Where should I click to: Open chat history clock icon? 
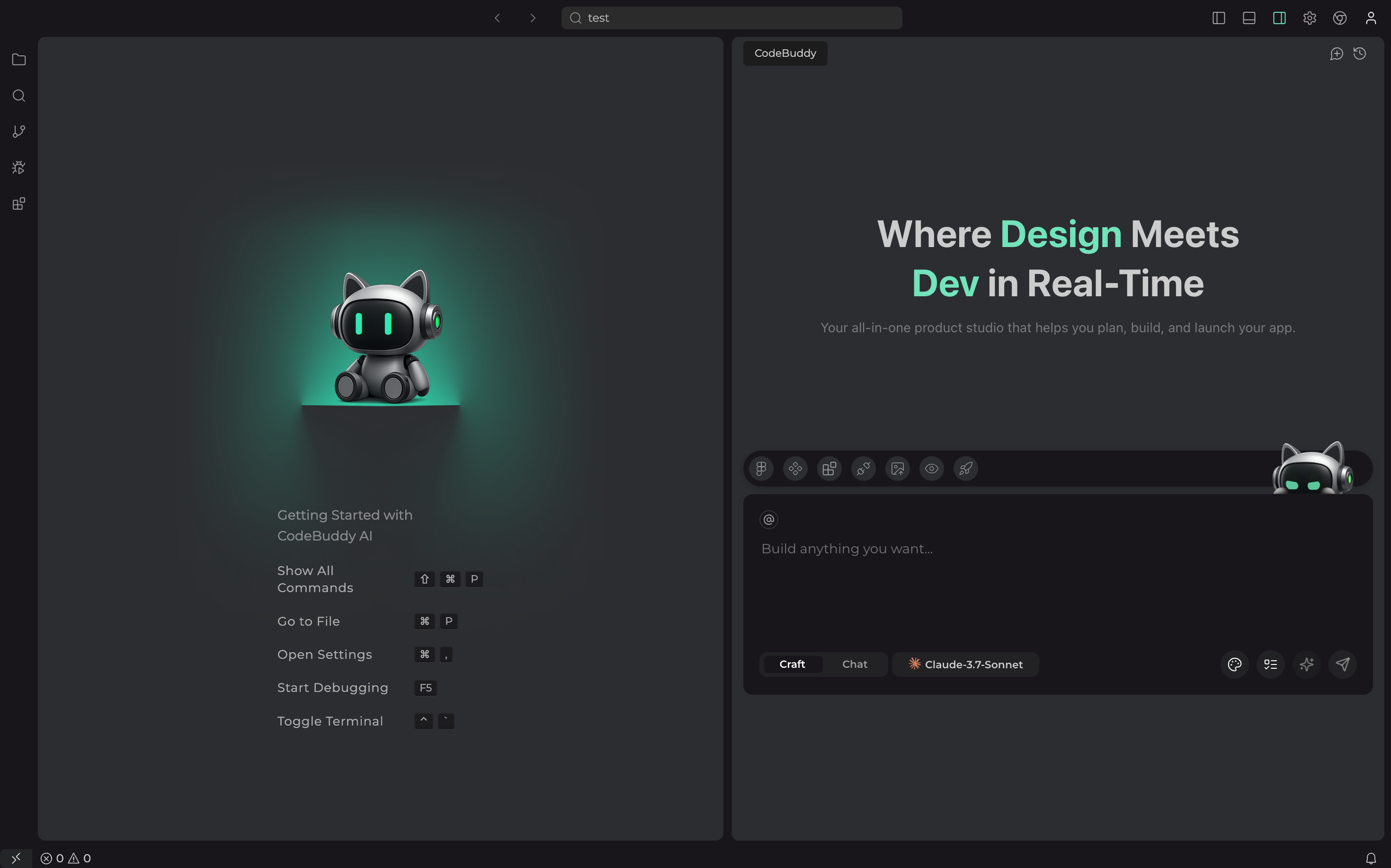(x=1359, y=53)
